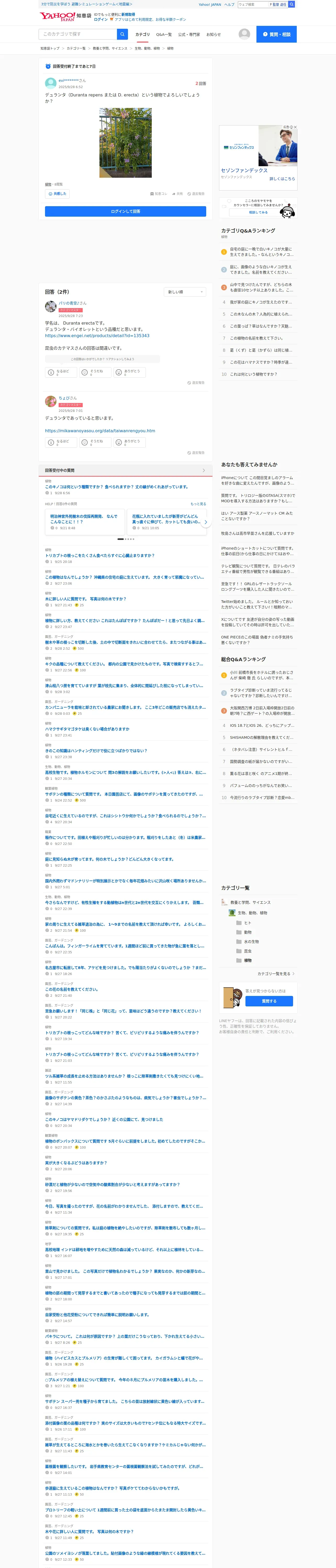The height and width of the screenshot is (1568, 336).
Task: Click もっと見る in HELP section
Action: 198,504
